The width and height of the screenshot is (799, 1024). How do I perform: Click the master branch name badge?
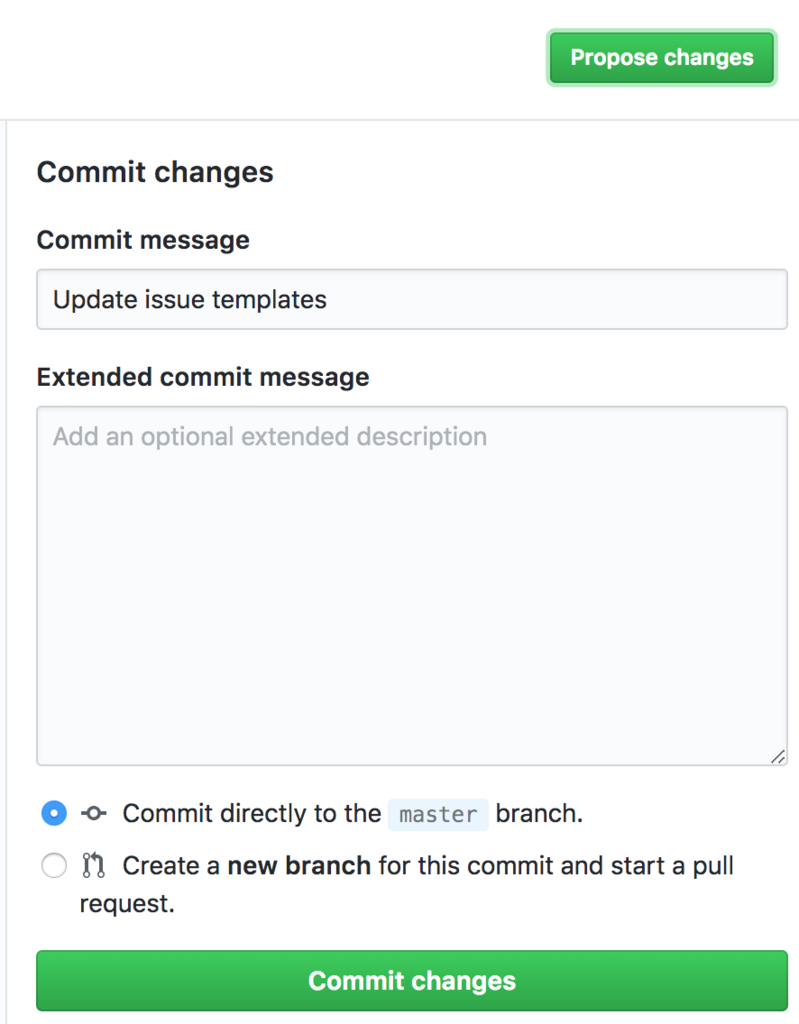(x=438, y=814)
